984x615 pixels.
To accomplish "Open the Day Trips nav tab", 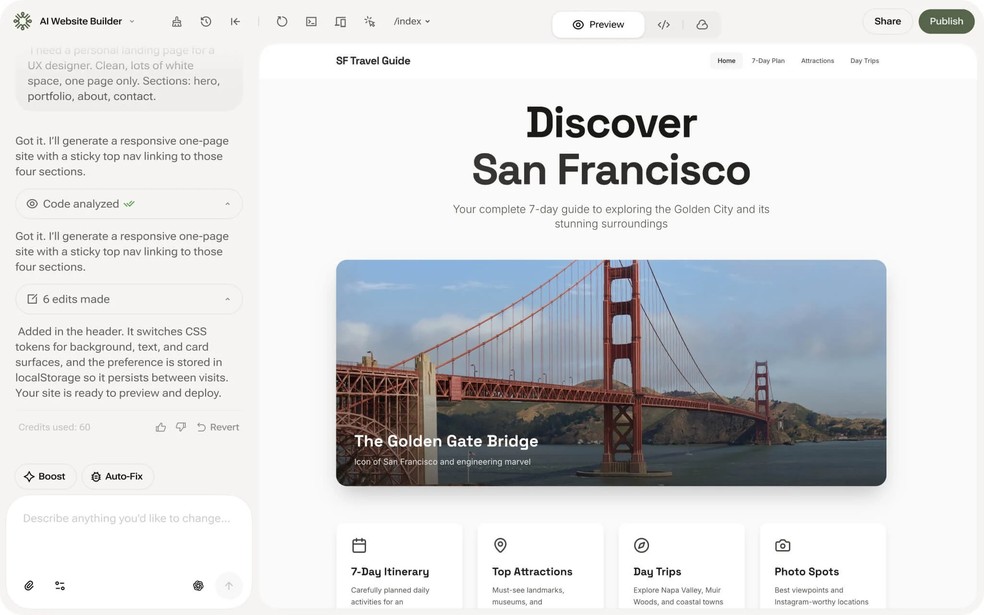I will pos(864,61).
